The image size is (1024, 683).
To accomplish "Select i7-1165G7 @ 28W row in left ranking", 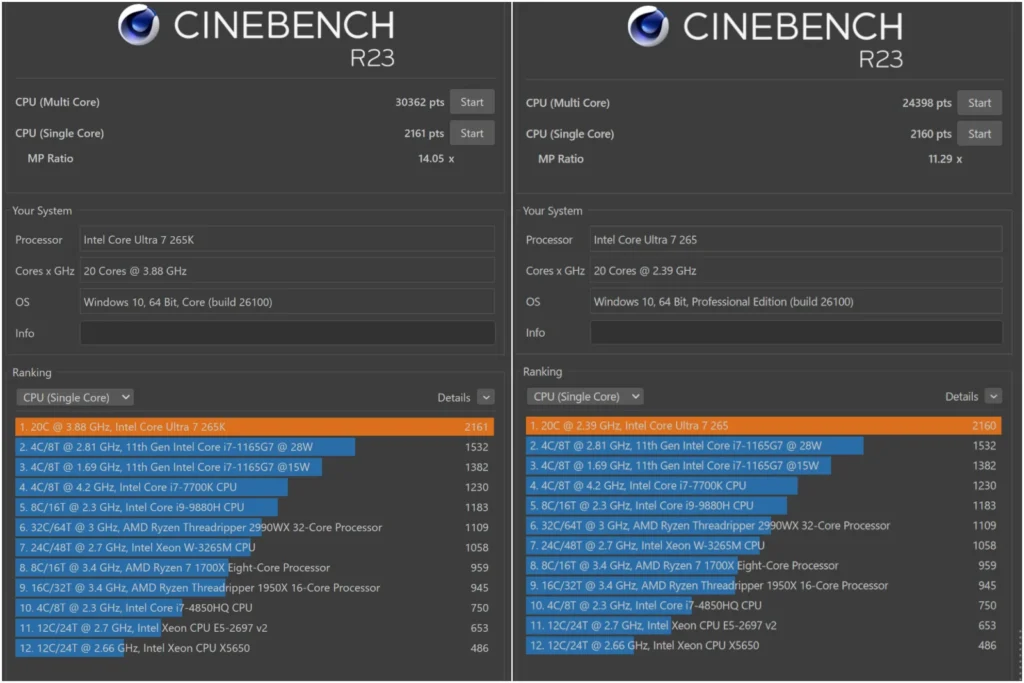I will coord(255,447).
